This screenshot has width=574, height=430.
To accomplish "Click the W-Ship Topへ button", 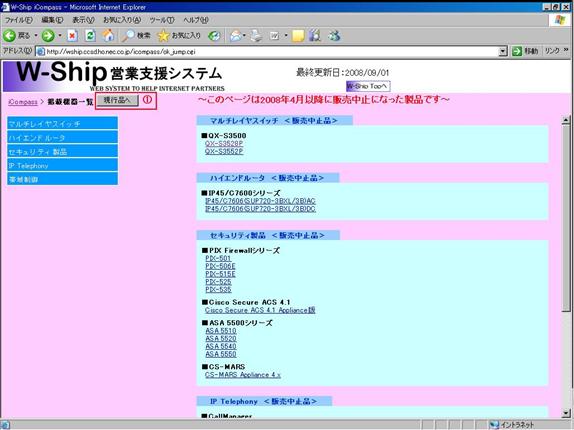I will pos(368,86).
